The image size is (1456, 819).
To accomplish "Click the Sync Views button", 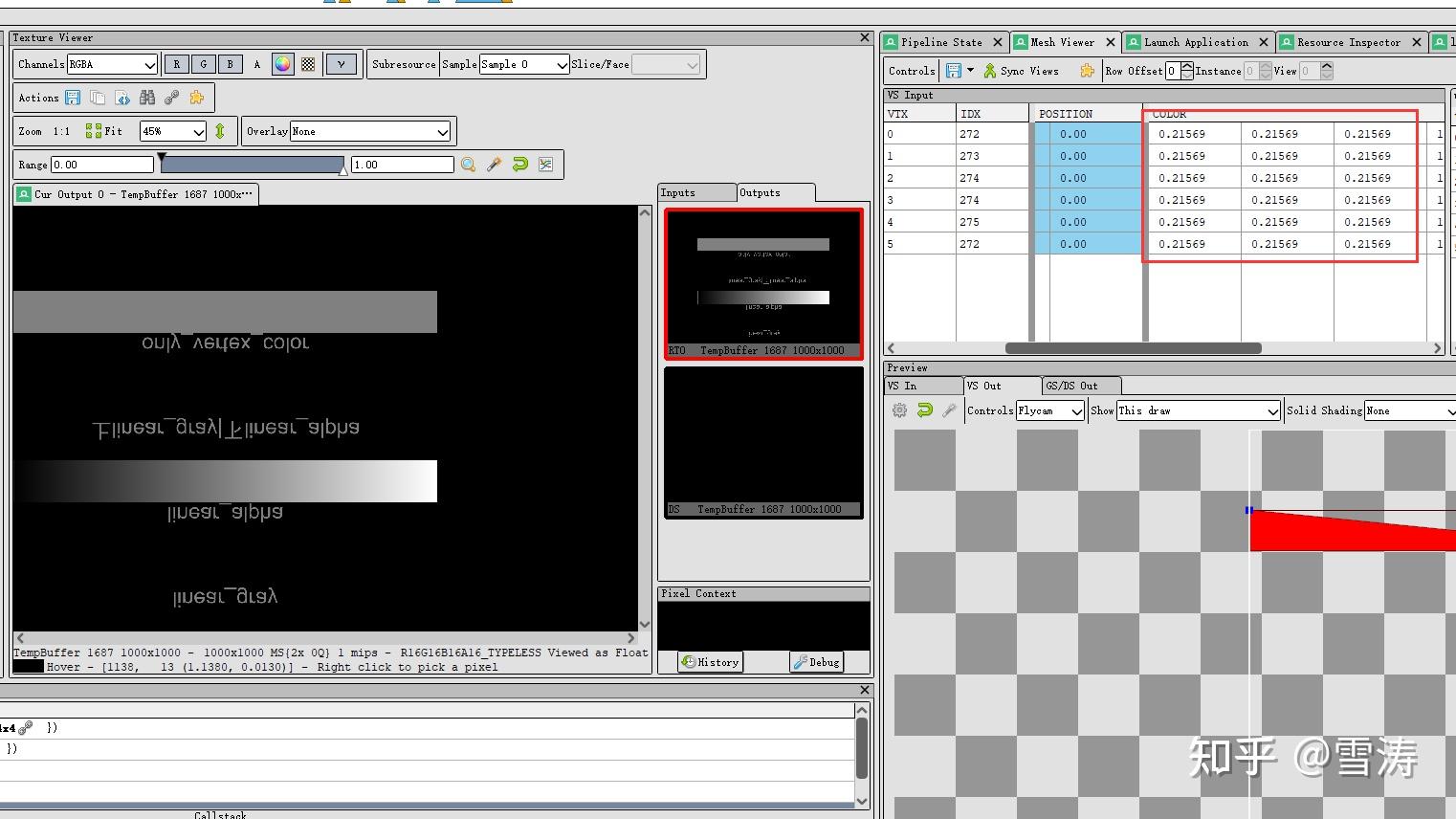I will (1021, 71).
